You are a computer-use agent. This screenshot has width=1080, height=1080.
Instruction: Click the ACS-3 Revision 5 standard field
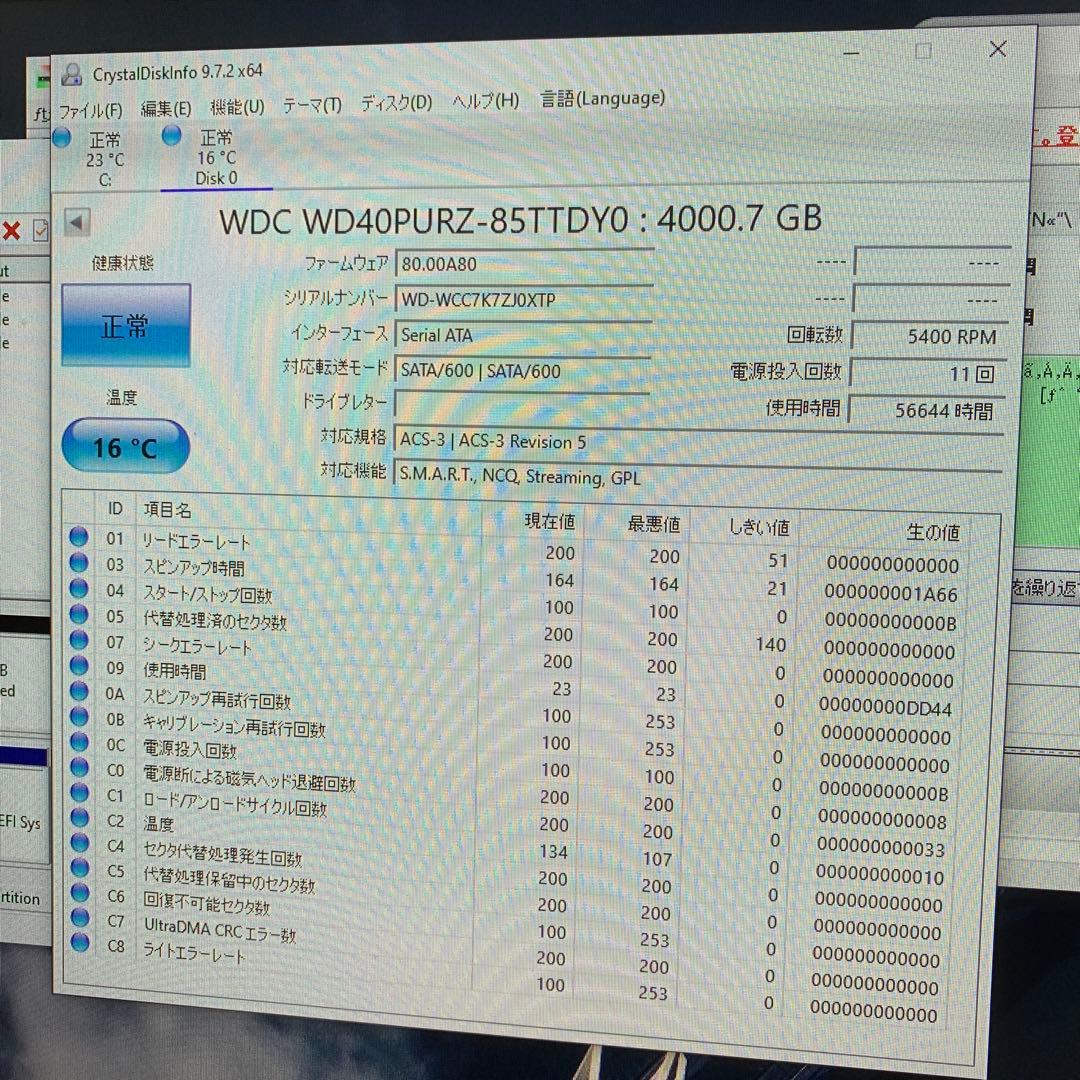pos(697,442)
